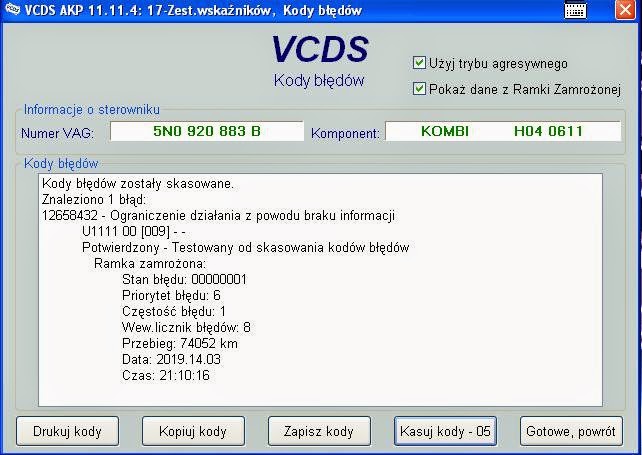642x455 pixels.
Task: Click 'Kody błędów' subtitle under VCDS logo
Action: (319, 80)
